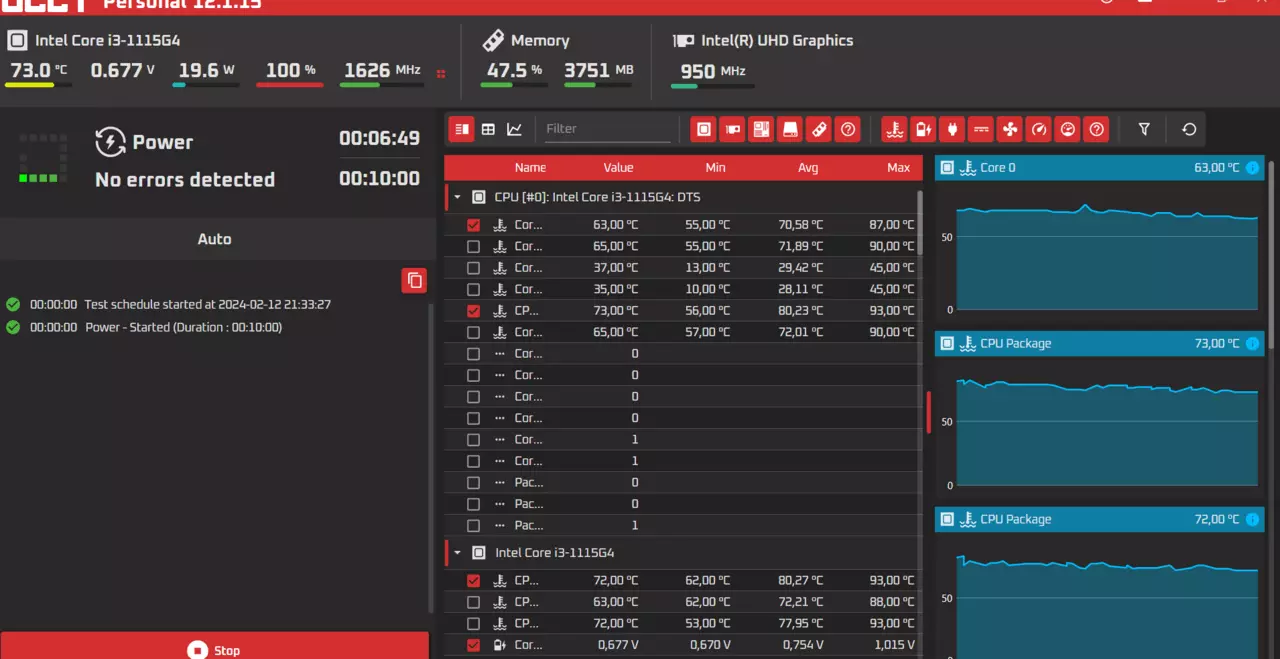The width and height of the screenshot is (1280, 659).
Task: Sort the table by the Value column
Action: point(618,168)
